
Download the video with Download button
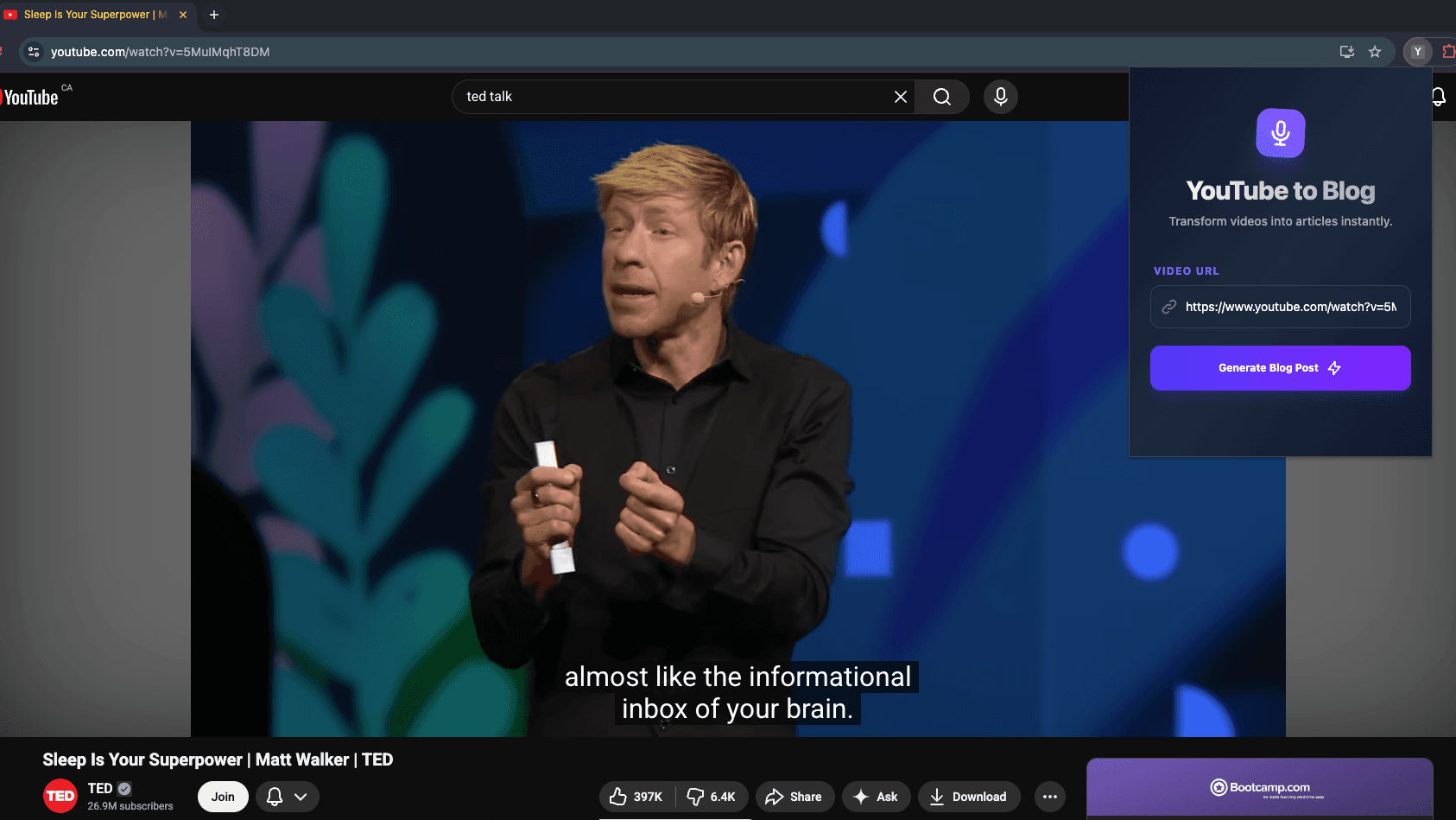coord(968,797)
